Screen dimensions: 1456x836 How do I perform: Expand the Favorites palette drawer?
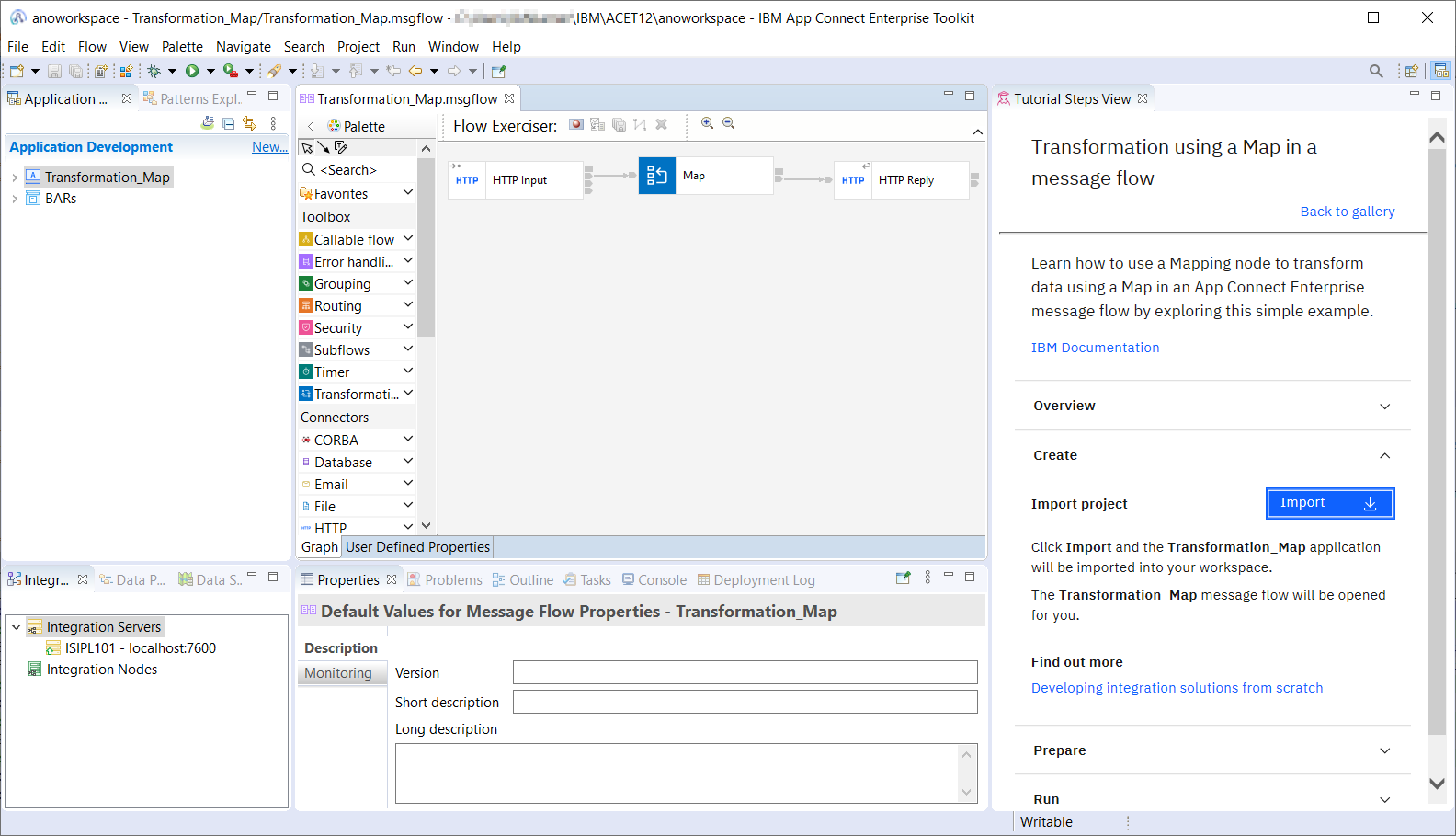408,192
